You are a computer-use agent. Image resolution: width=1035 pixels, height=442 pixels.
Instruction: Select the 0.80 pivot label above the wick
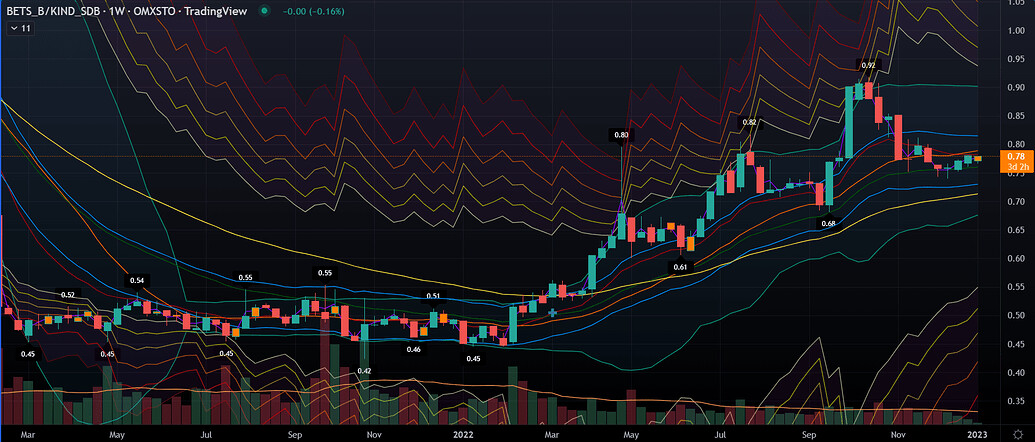(622, 134)
